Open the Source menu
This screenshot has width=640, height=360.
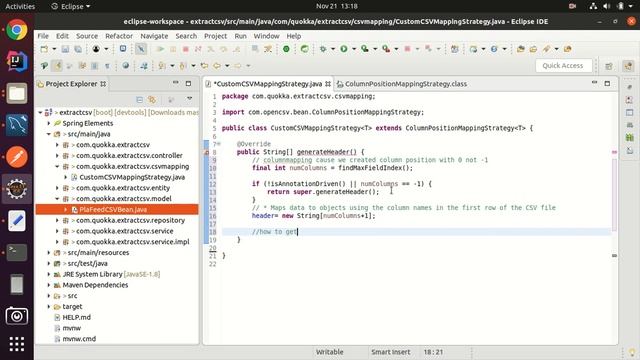tap(87, 36)
